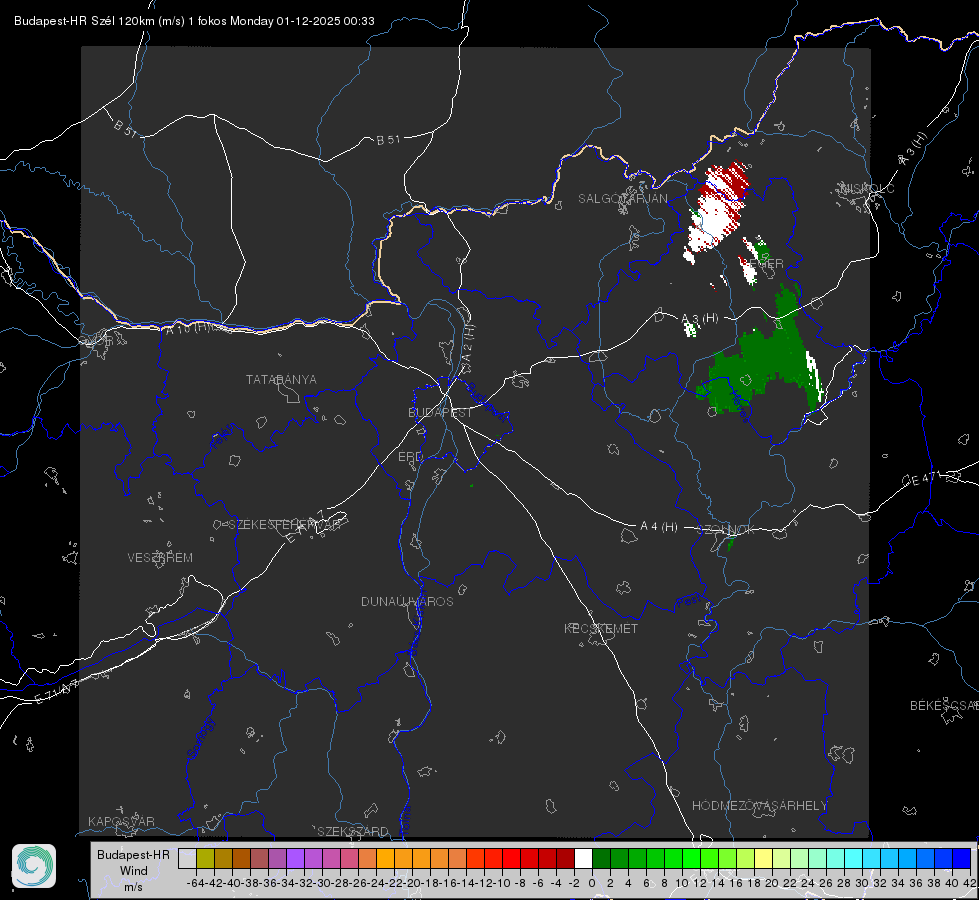Click the legend value label '0'
The width and height of the screenshot is (979, 900).
coord(593,883)
